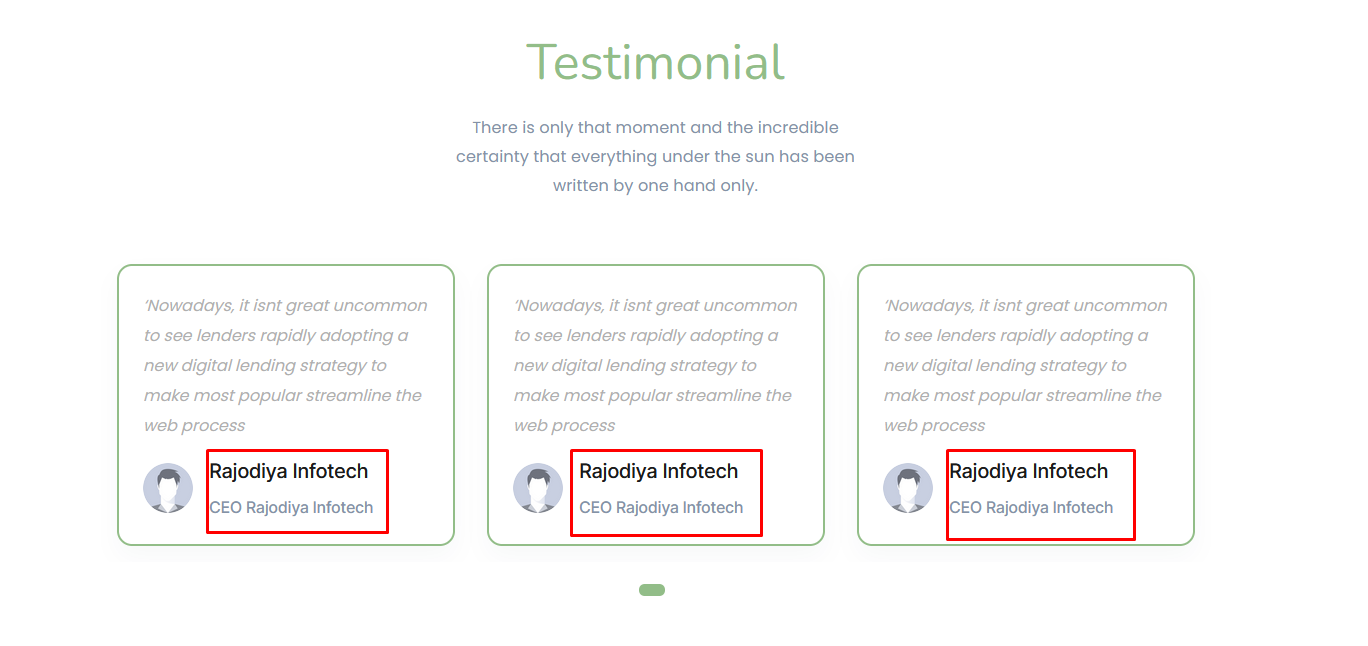This screenshot has height=646, width=1368.
Task: Select the quote paragraph in the third testimonial card
Action: 1026,365
